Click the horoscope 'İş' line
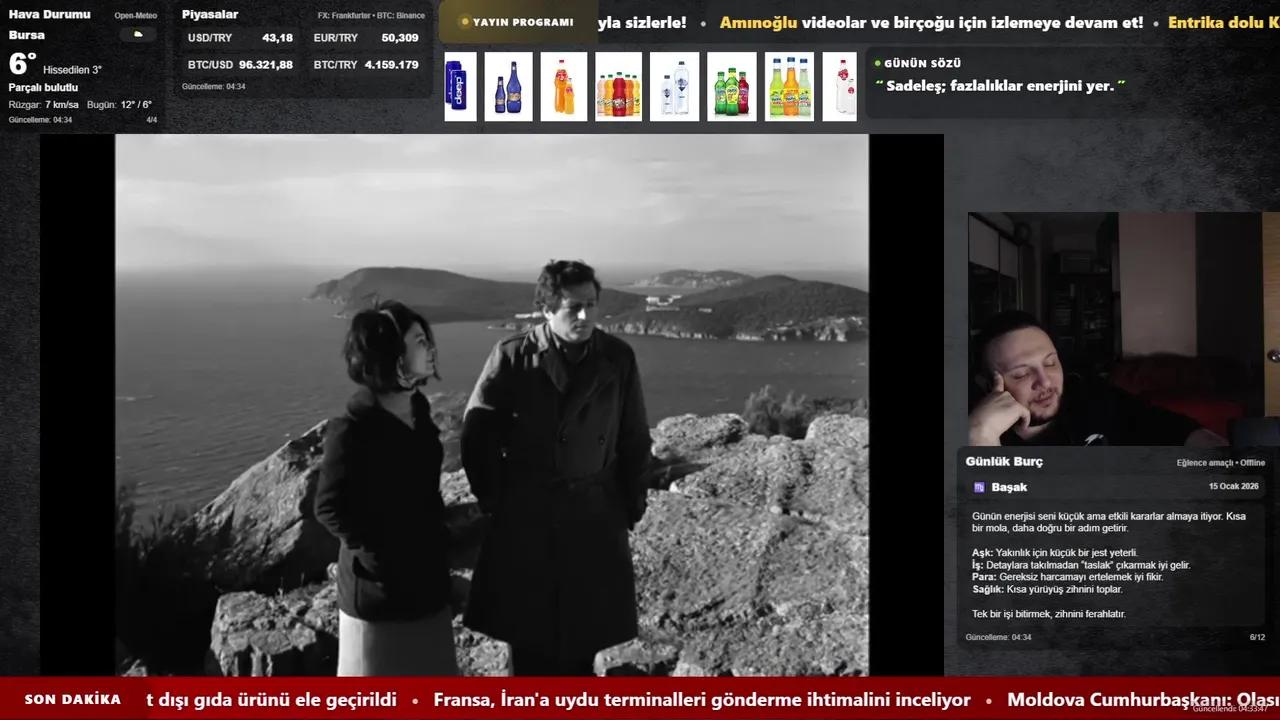The height and width of the screenshot is (720, 1280). 1081,565
